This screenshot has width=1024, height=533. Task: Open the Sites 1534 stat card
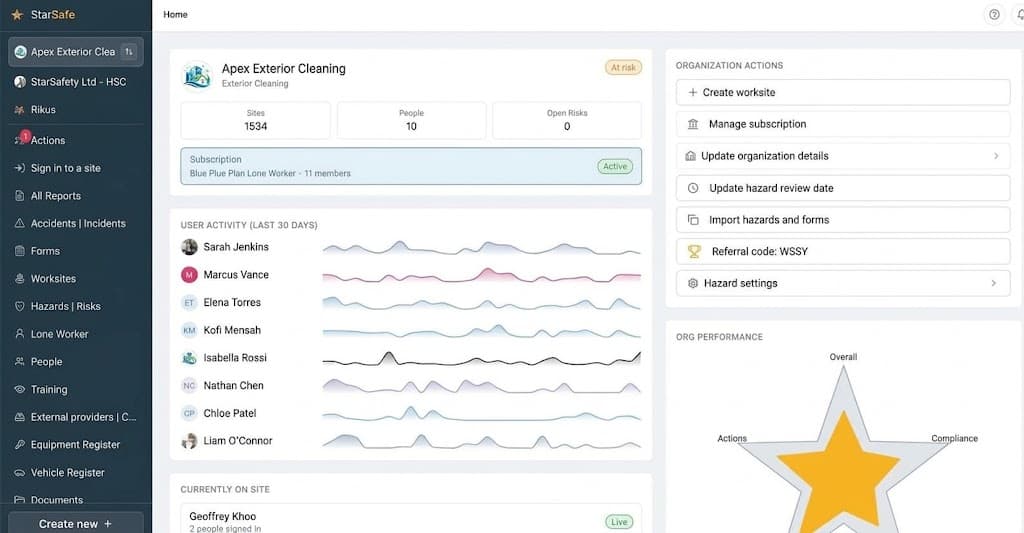(255, 120)
